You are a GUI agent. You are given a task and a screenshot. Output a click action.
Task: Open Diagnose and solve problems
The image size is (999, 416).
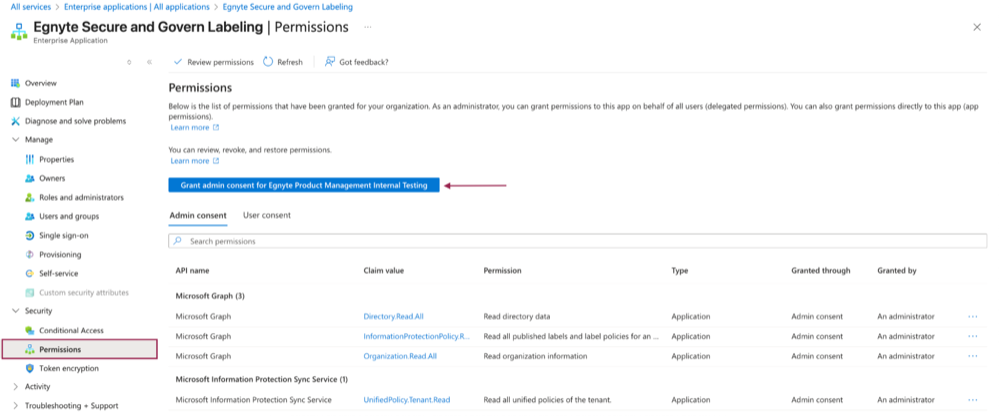tap(75, 121)
